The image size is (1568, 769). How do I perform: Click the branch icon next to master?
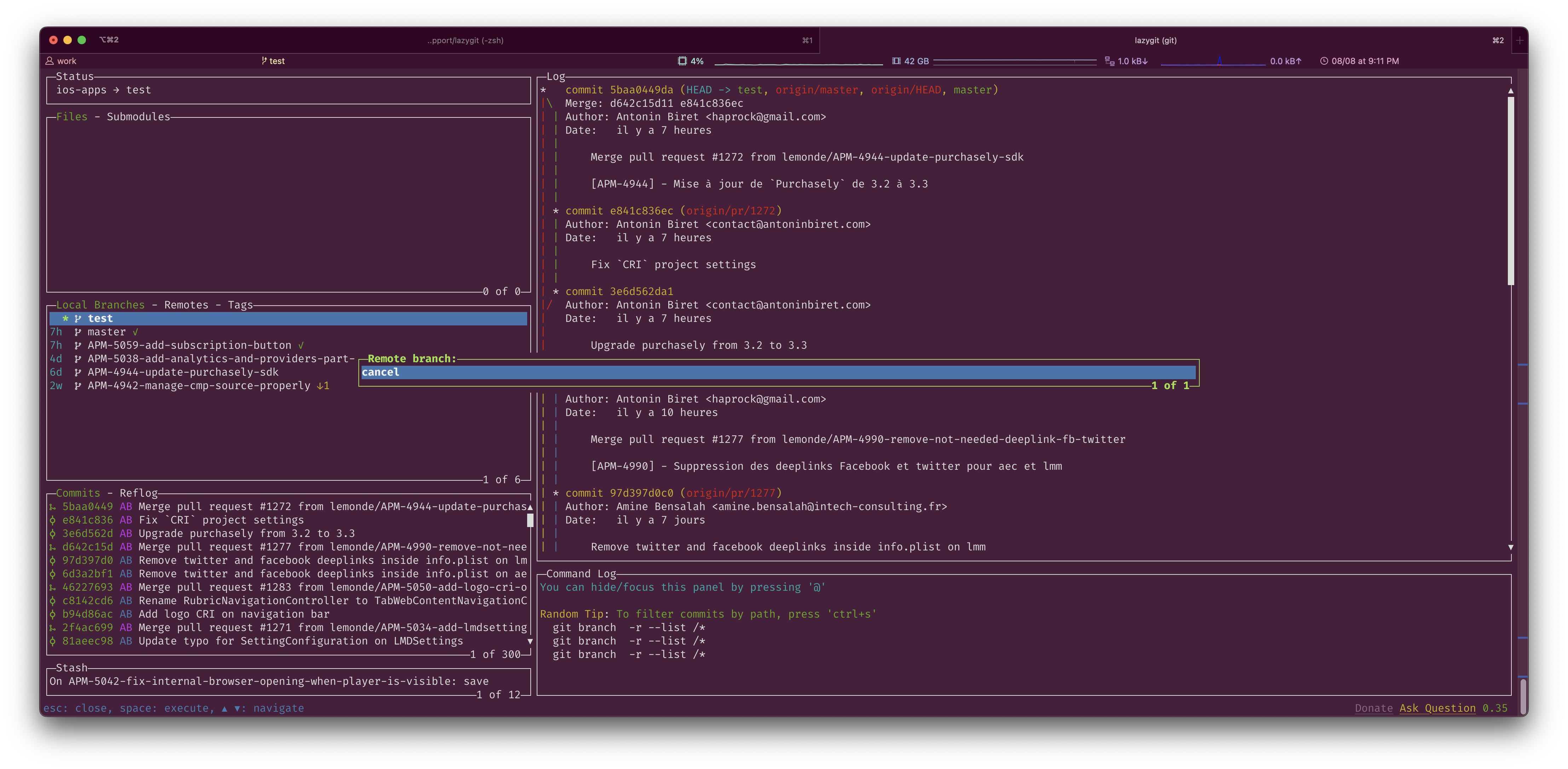[78, 332]
